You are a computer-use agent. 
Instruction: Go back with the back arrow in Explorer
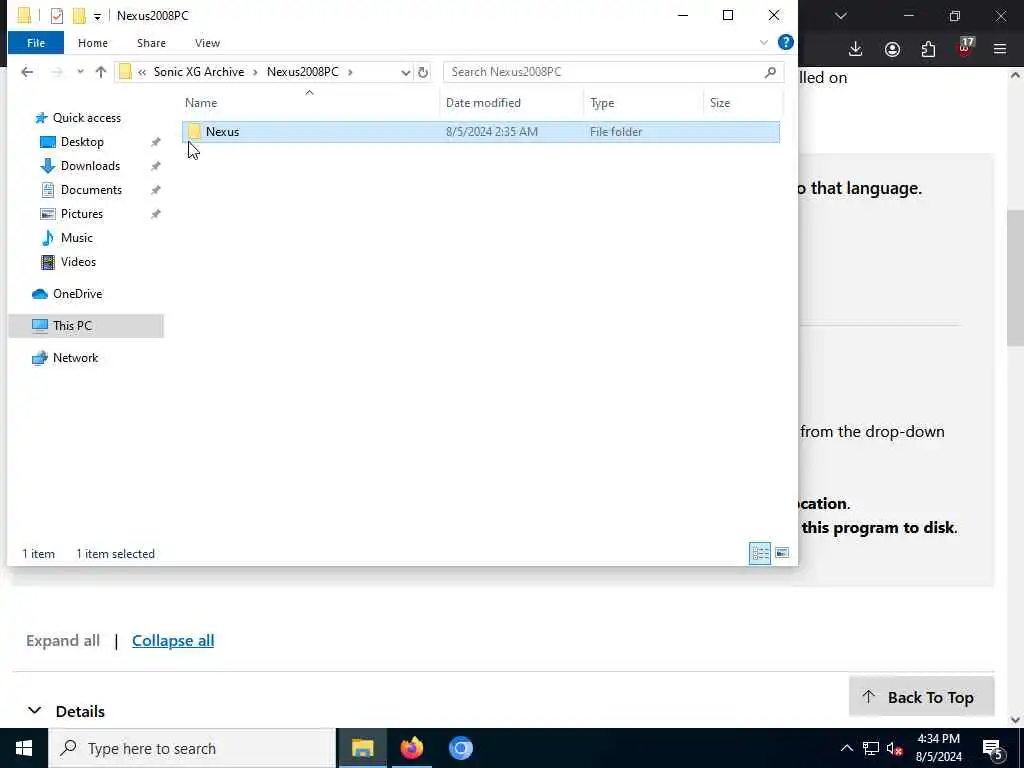[x=27, y=72]
